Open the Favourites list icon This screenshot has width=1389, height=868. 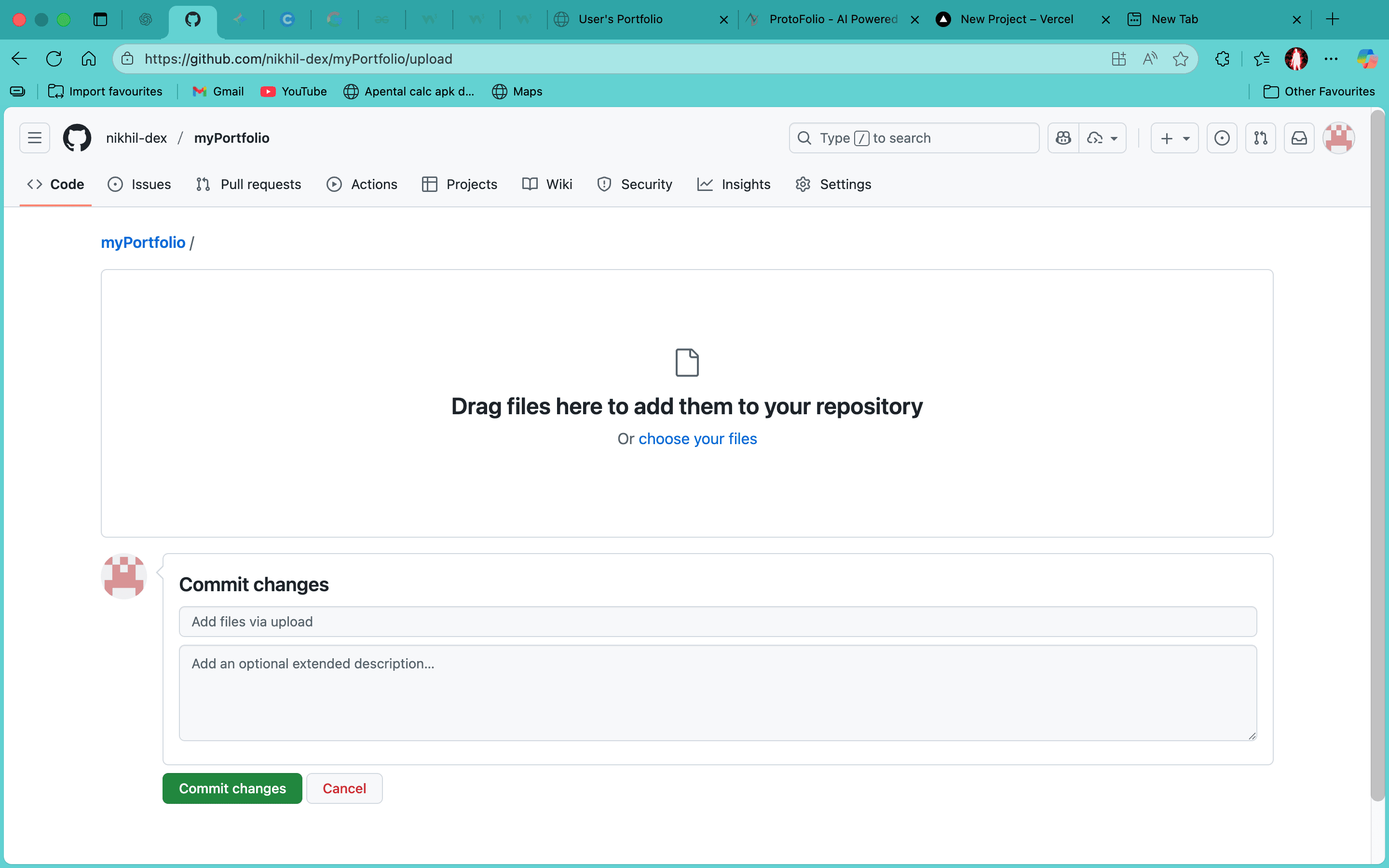(x=1262, y=58)
